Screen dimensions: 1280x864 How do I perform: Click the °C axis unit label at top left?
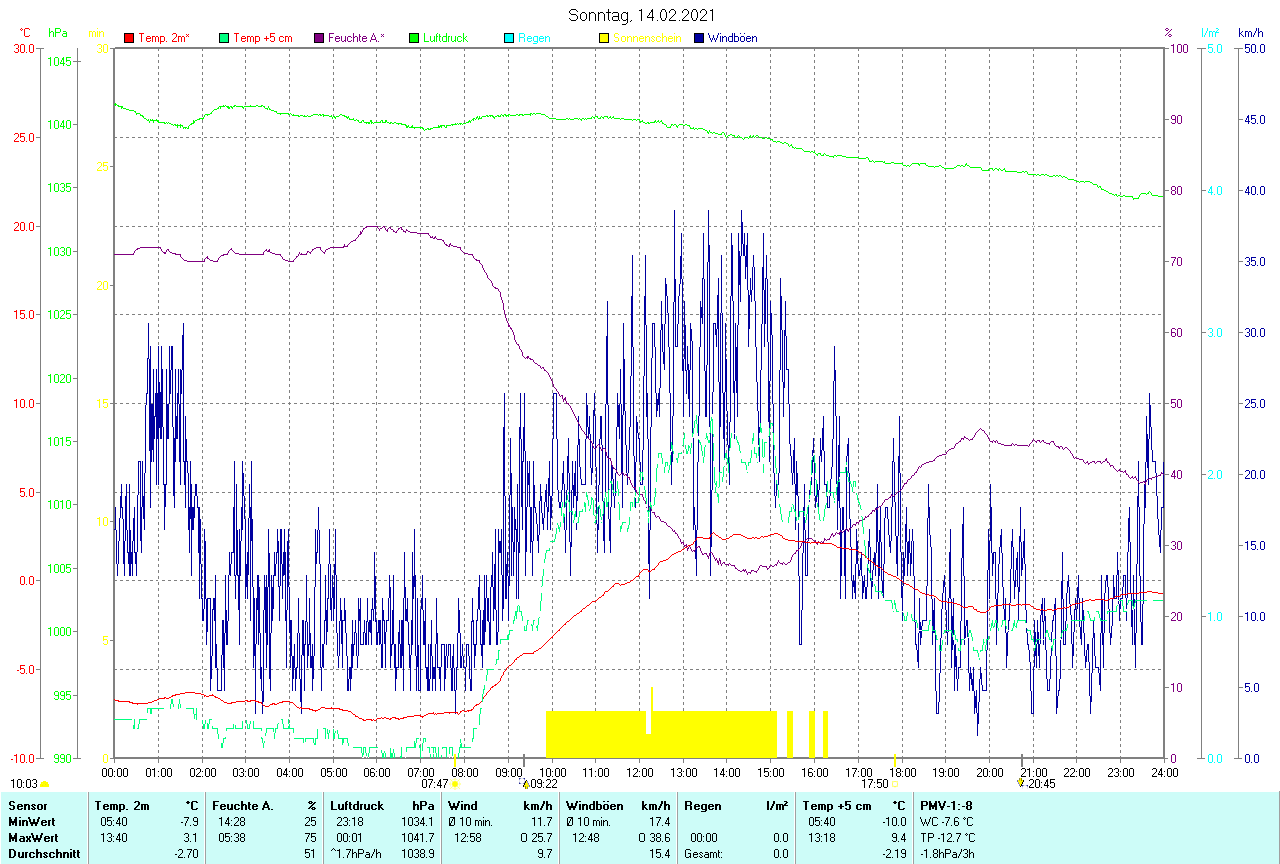click(25, 32)
